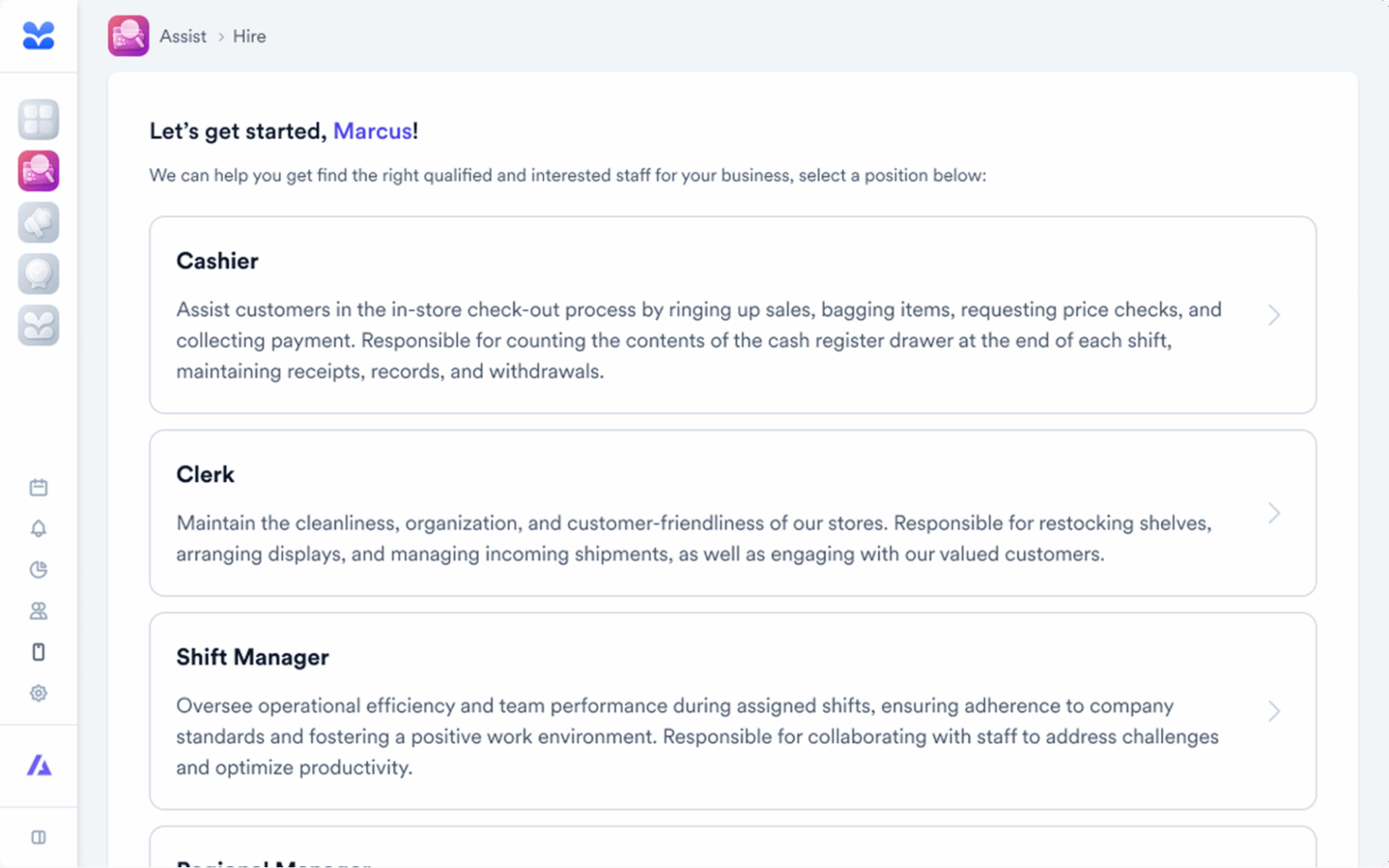Expand the Shift Manager chevron arrow
The image size is (1389, 868).
tap(1274, 711)
